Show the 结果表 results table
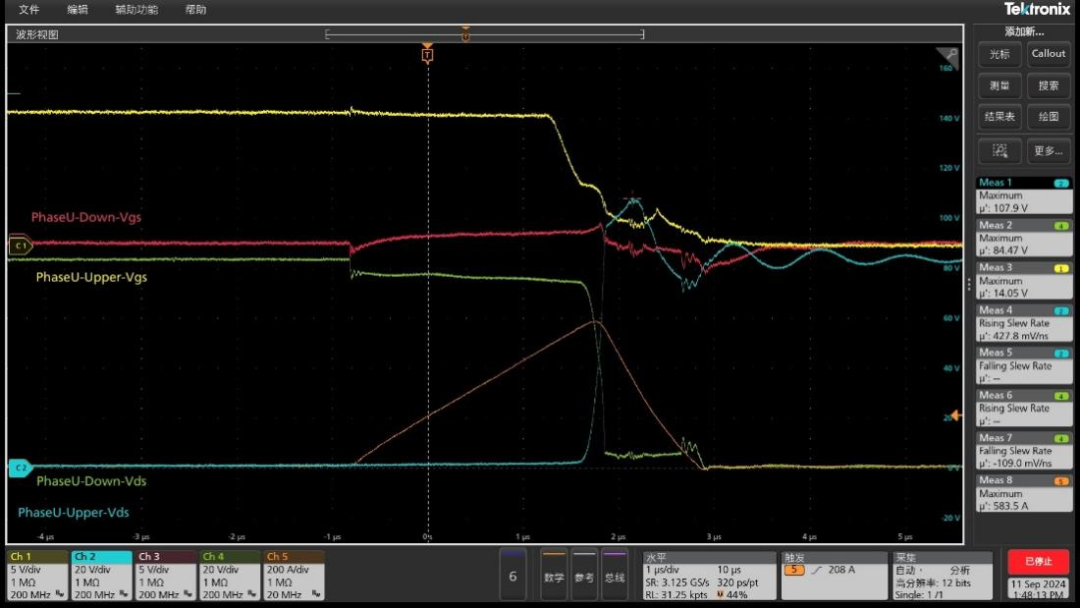Image resolution: width=1080 pixels, height=608 pixels. click(999, 117)
